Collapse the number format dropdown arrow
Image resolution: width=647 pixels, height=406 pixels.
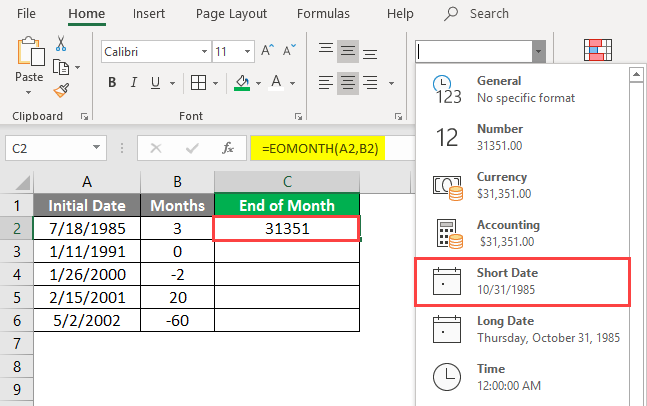click(539, 51)
